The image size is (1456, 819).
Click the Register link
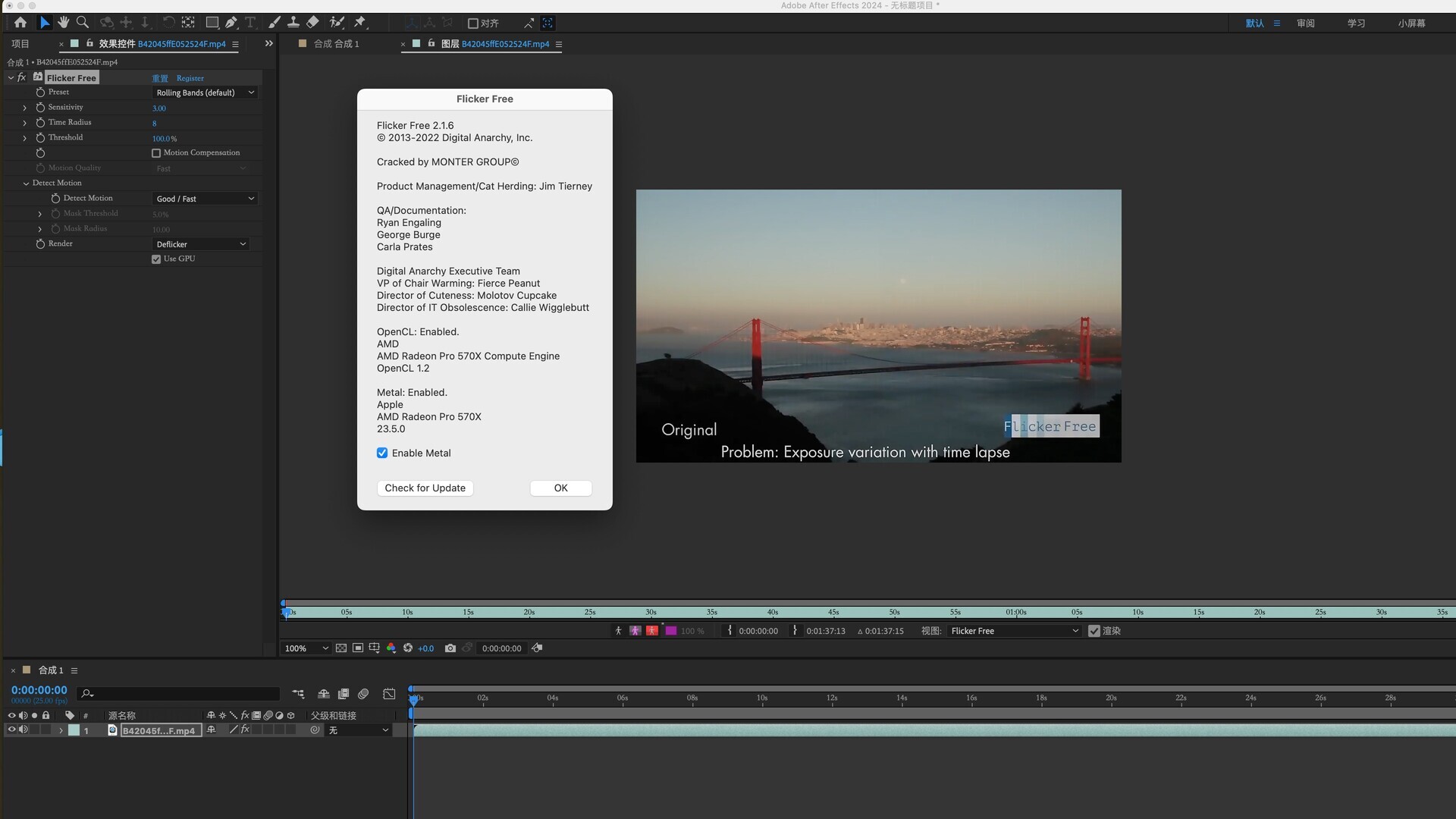tap(190, 78)
